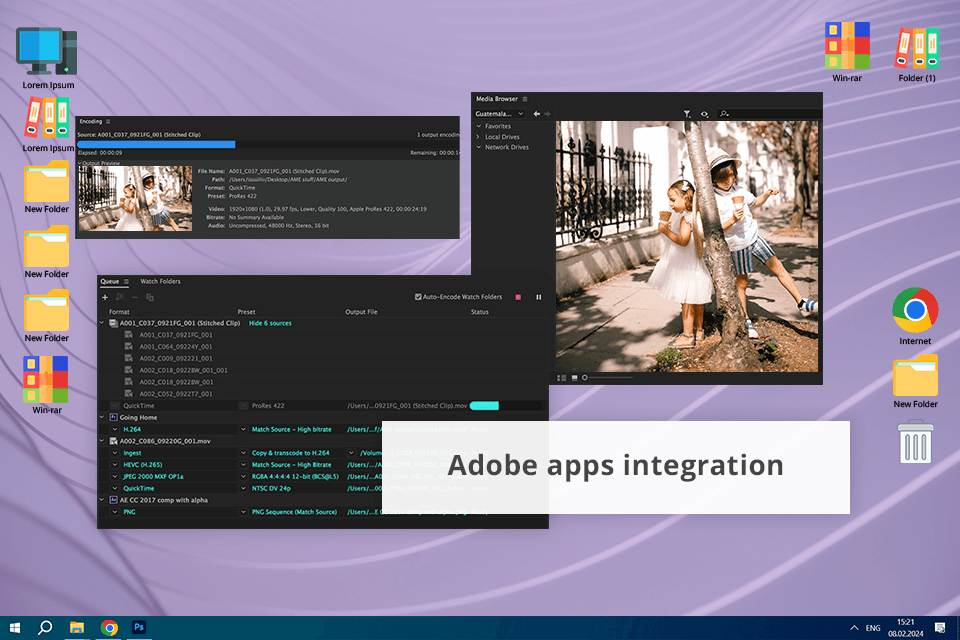The width and height of the screenshot is (960, 640).
Task: Open preset dropdown for Copy & transcode to H.264
Action: (x=243, y=453)
